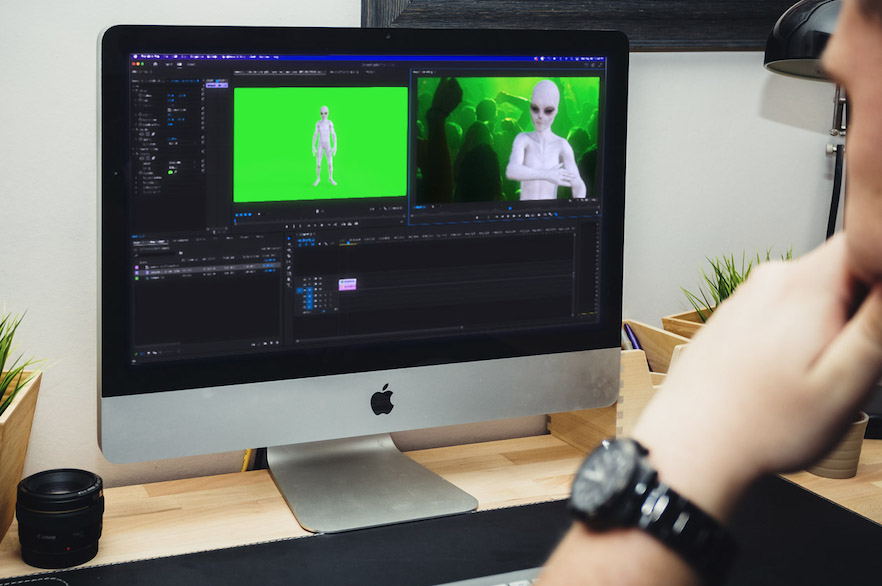Toggle the Uniform Scale checkbox

169,110
